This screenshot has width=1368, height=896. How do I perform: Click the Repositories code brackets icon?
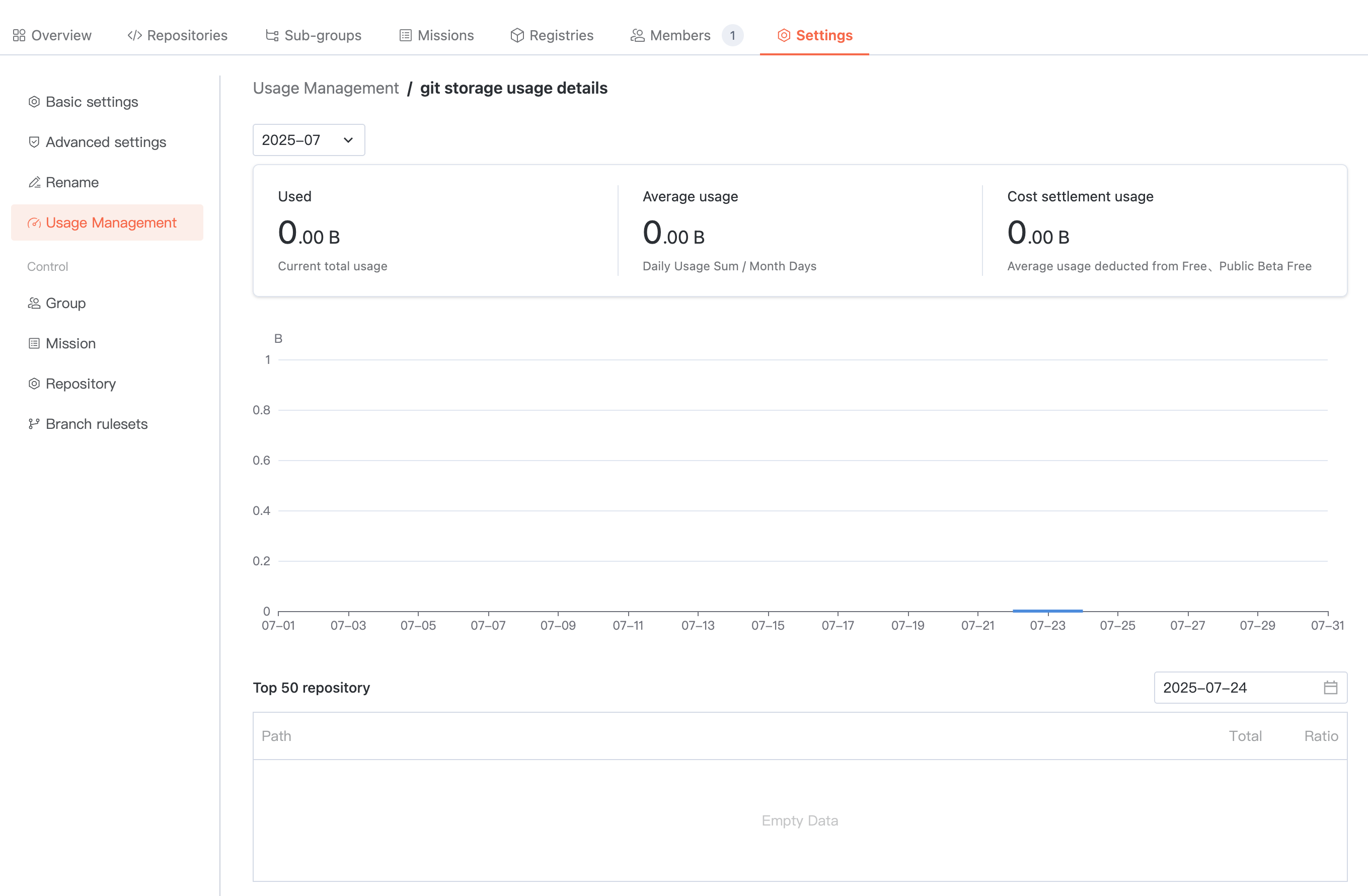[x=134, y=35]
